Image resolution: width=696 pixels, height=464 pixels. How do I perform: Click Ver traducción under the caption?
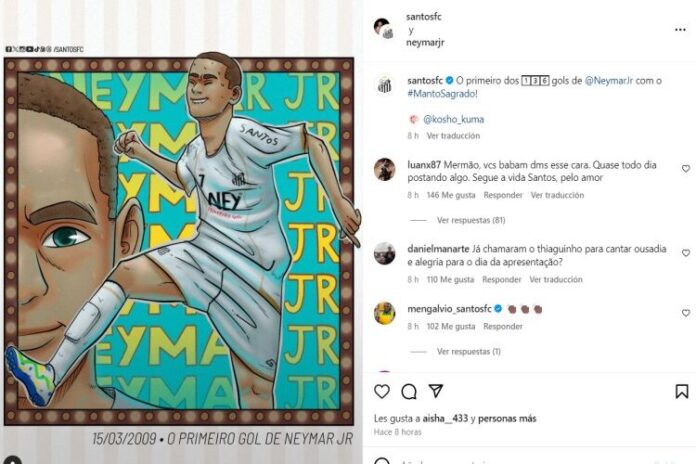(x=453, y=135)
